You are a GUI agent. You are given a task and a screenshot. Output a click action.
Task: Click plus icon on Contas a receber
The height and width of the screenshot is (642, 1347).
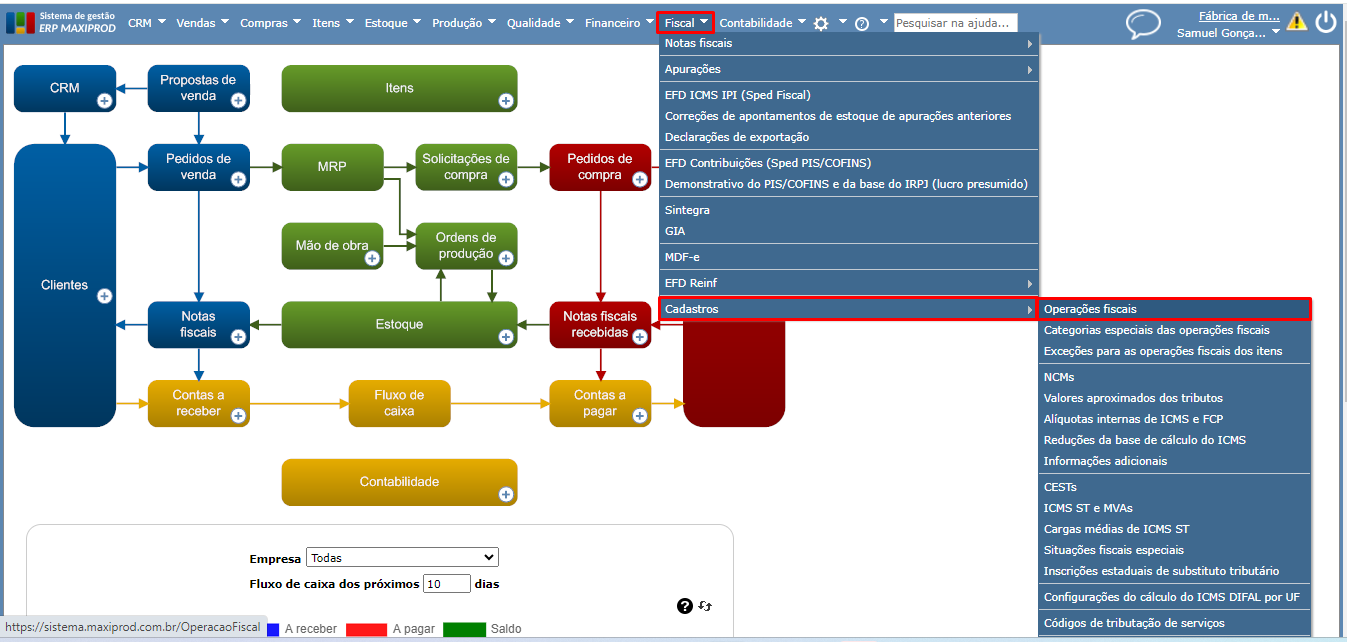pos(238,415)
